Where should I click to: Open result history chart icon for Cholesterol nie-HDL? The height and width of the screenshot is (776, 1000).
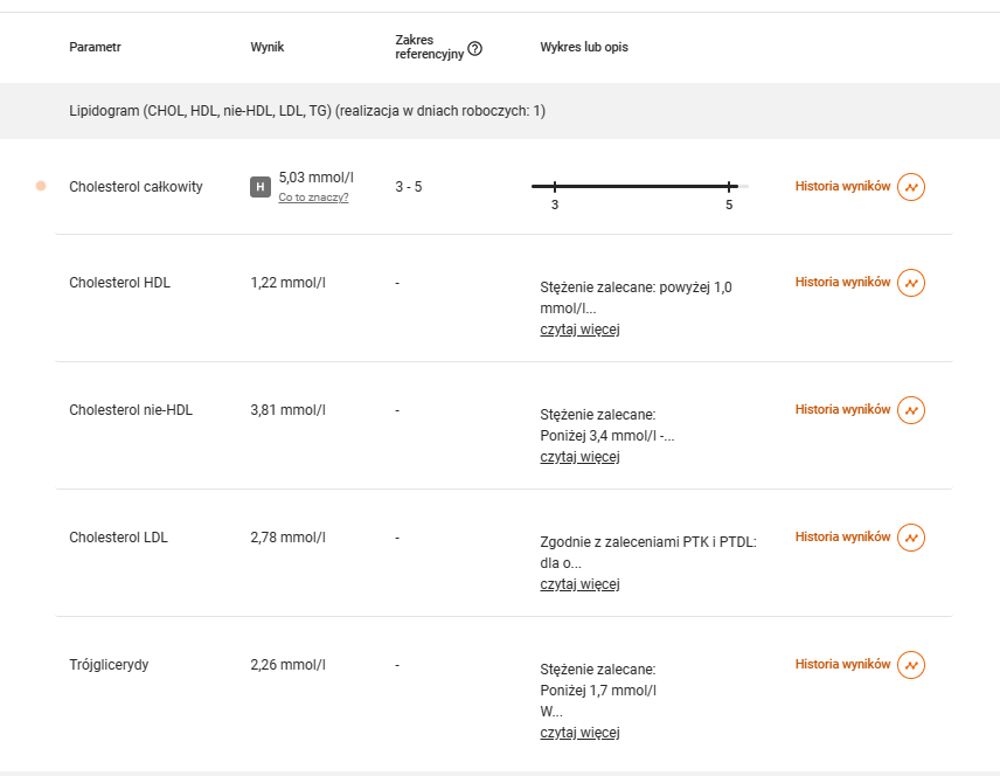[x=911, y=410]
